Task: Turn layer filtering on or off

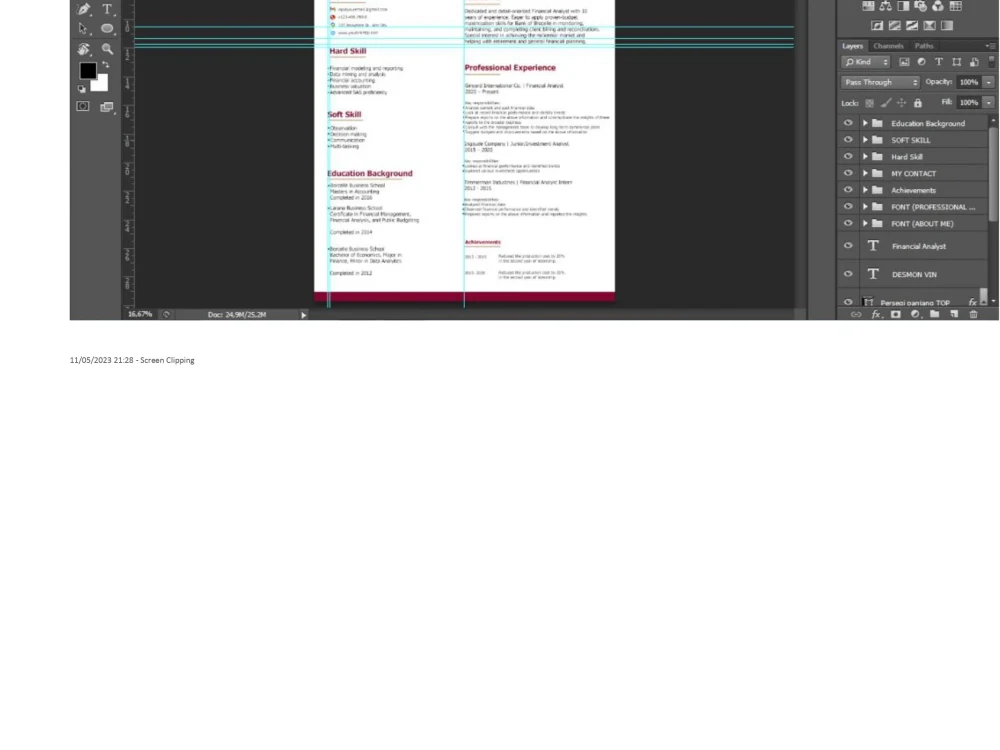Action: click(x=991, y=61)
